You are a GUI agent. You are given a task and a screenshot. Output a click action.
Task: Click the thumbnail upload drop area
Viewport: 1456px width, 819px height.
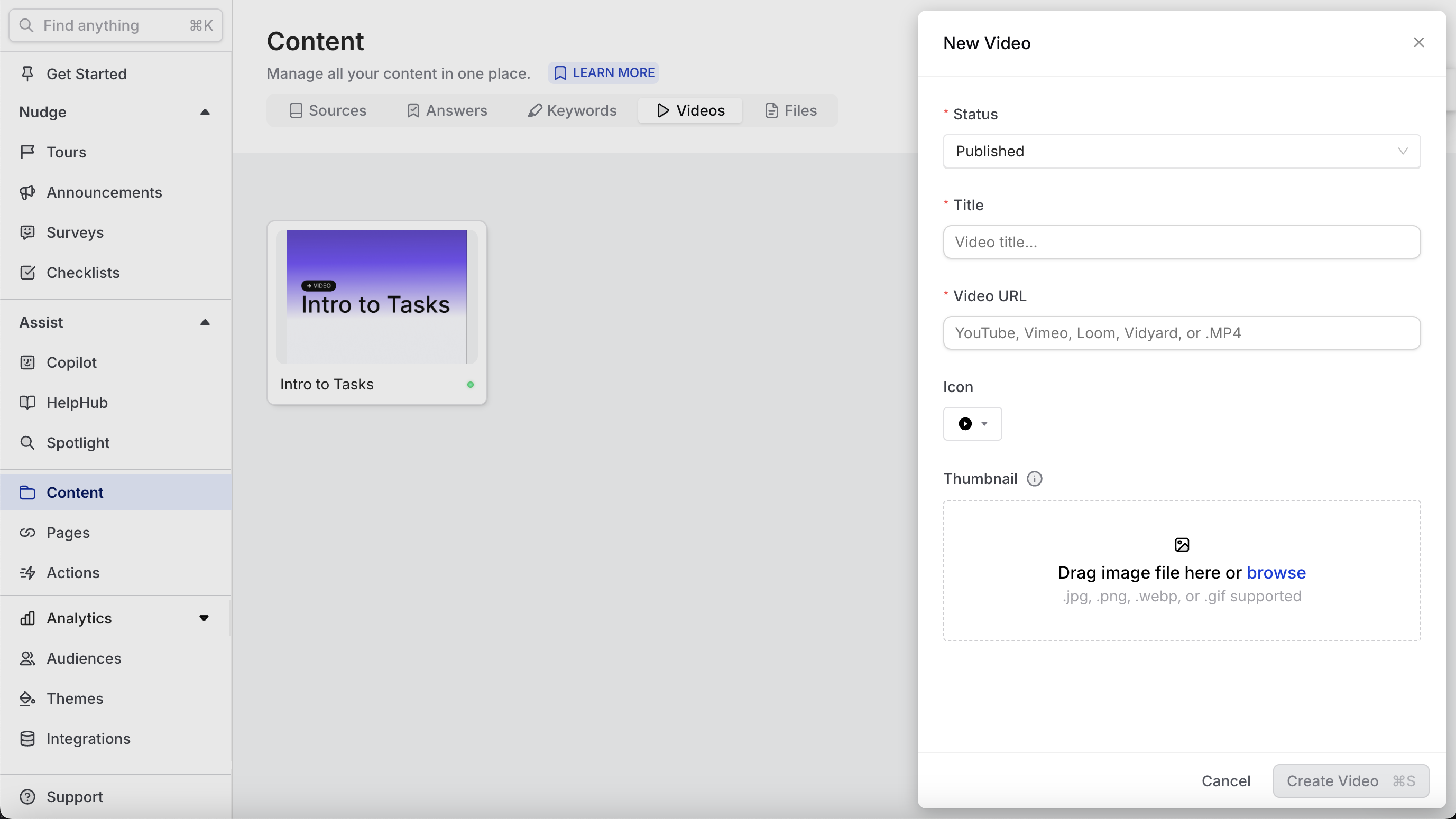coord(1181,571)
